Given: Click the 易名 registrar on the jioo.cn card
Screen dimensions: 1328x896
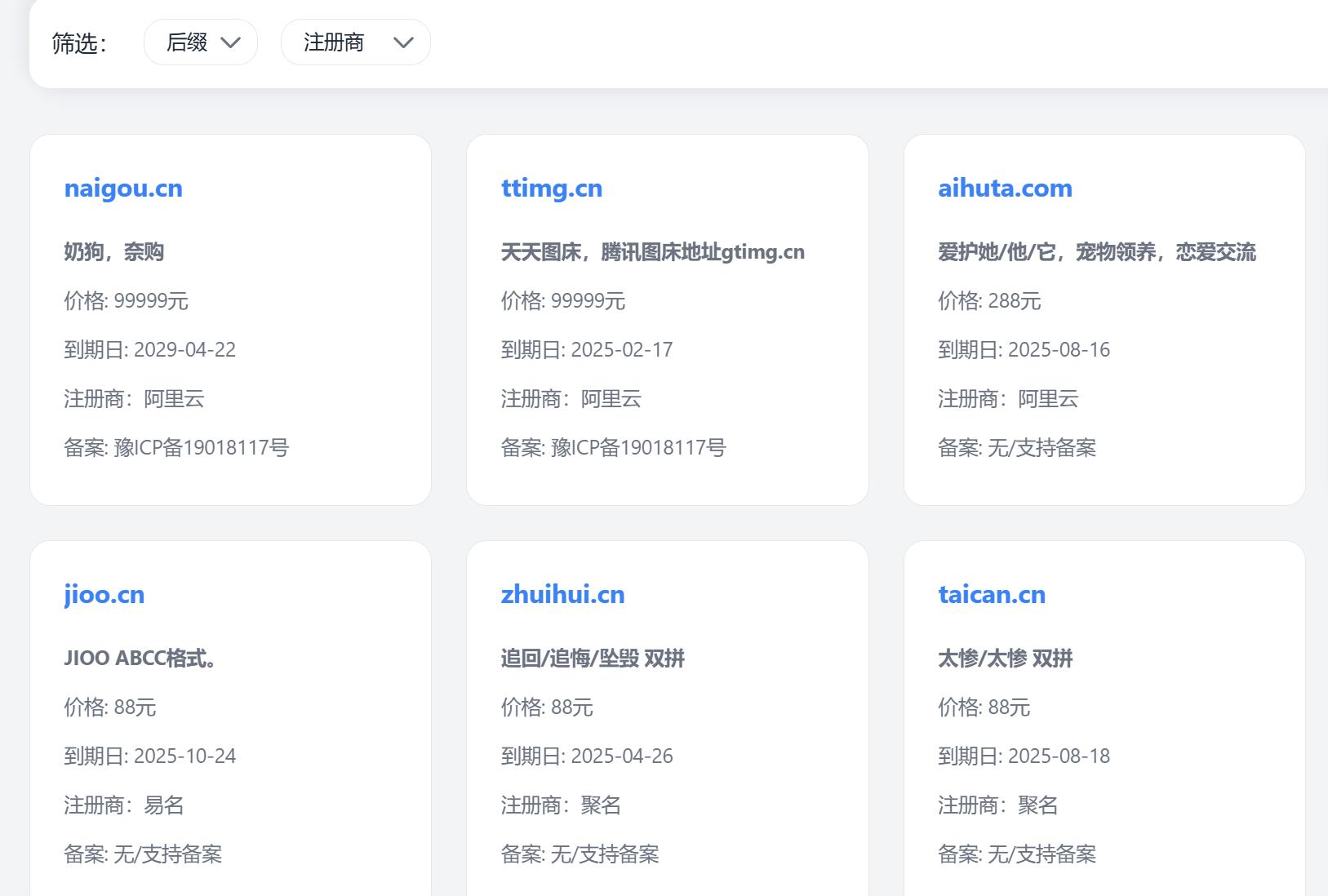Looking at the screenshot, I should pyautogui.click(x=163, y=805).
